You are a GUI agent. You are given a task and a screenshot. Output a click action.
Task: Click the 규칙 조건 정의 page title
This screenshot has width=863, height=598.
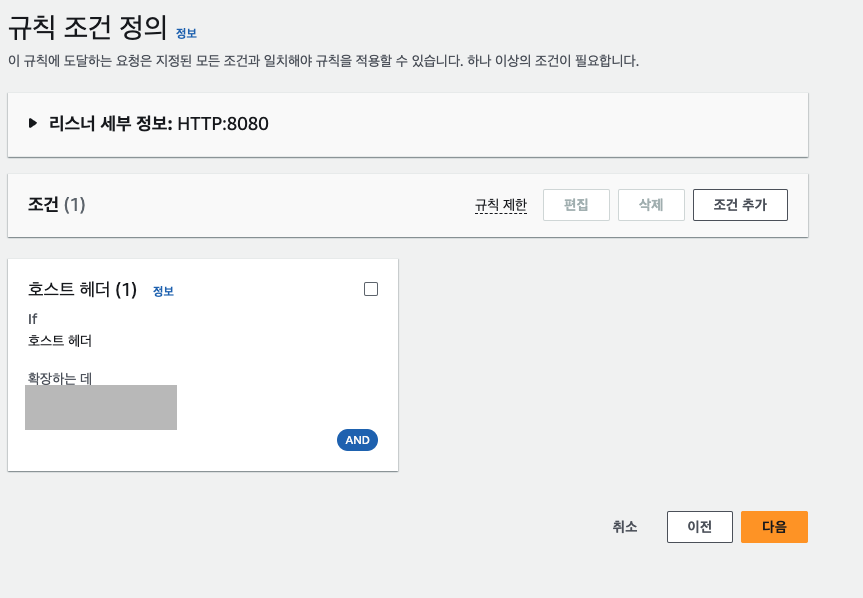point(88,28)
